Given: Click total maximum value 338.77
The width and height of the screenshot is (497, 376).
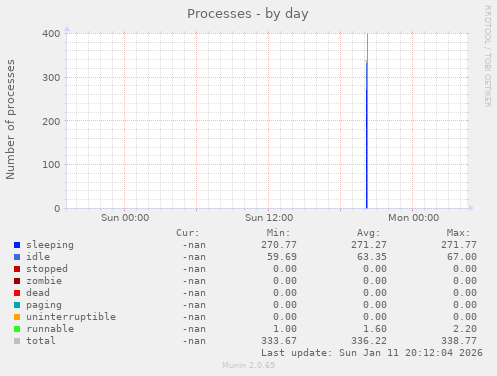Looking at the screenshot, I should click(x=459, y=341).
